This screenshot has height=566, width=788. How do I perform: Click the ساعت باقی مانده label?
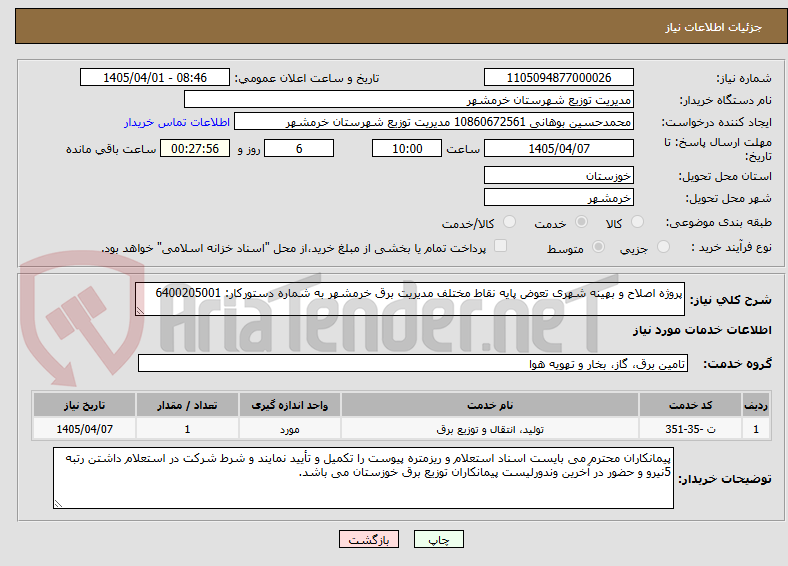pyautogui.click(x=111, y=149)
